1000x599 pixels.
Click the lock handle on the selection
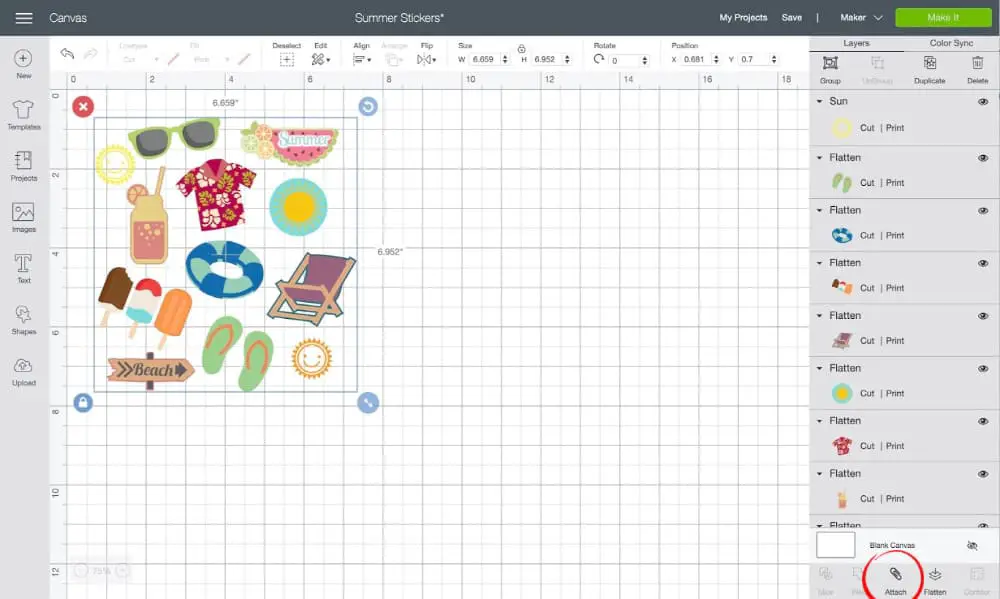[x=83, y=403]
